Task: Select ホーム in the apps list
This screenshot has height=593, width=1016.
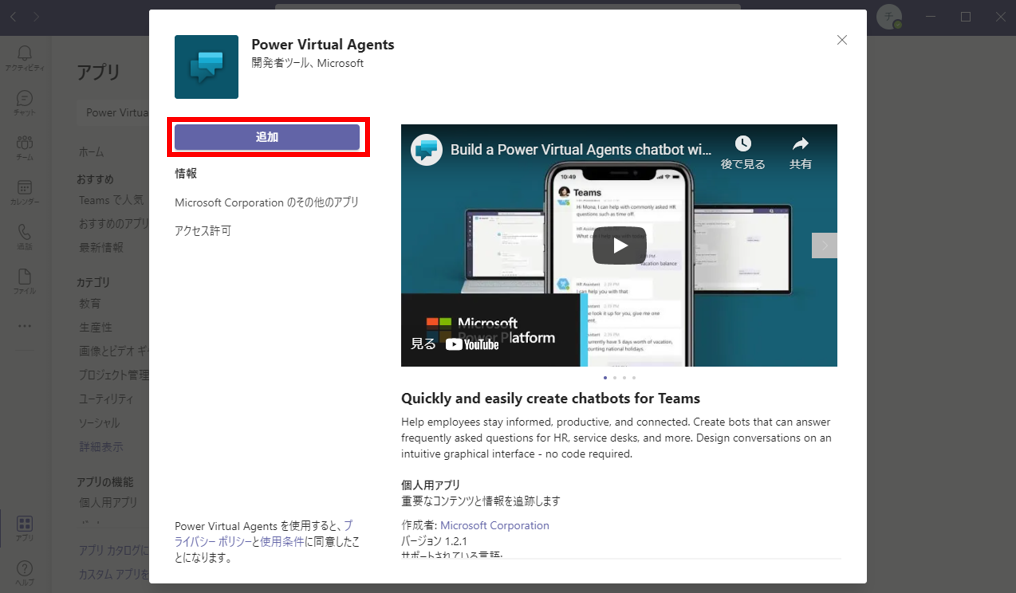Action: (x=91, y=152)
